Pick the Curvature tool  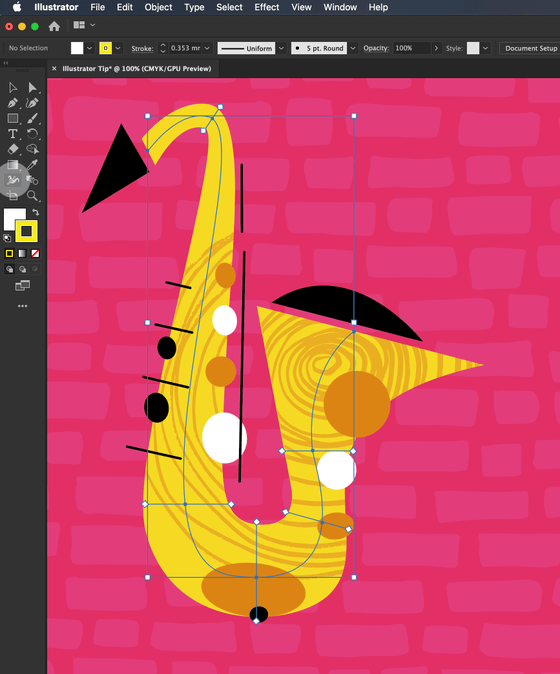pyautogui.click(x=32, y=103)
